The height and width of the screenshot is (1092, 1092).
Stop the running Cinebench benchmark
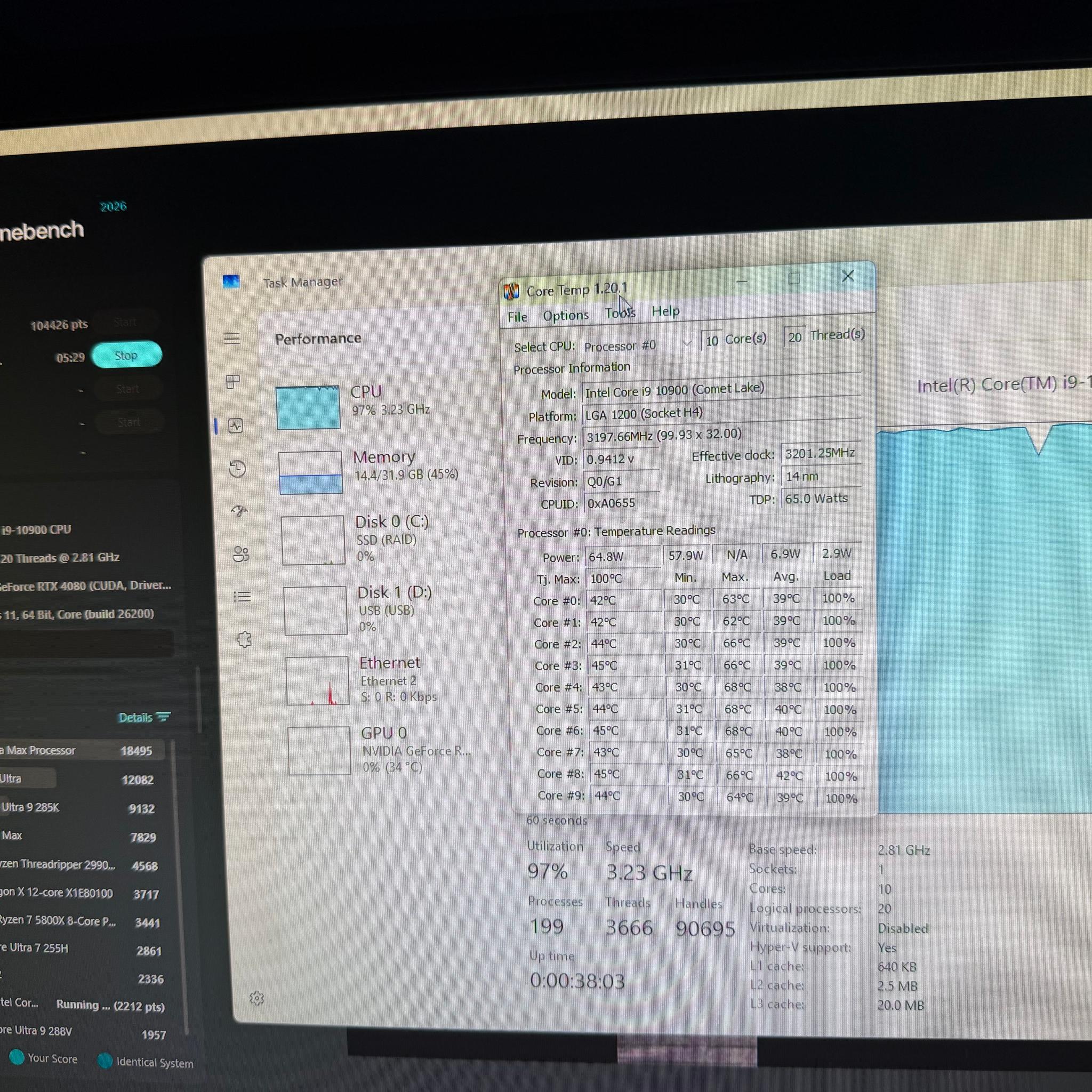126,355
